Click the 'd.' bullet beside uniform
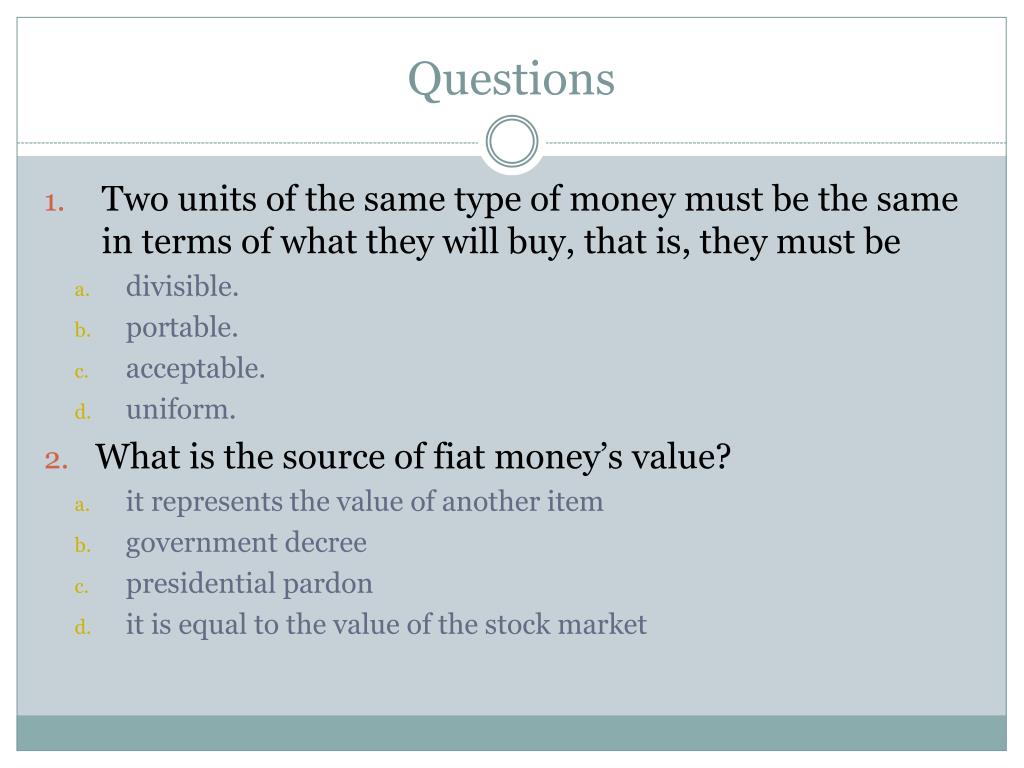 (x=82, y=411)
